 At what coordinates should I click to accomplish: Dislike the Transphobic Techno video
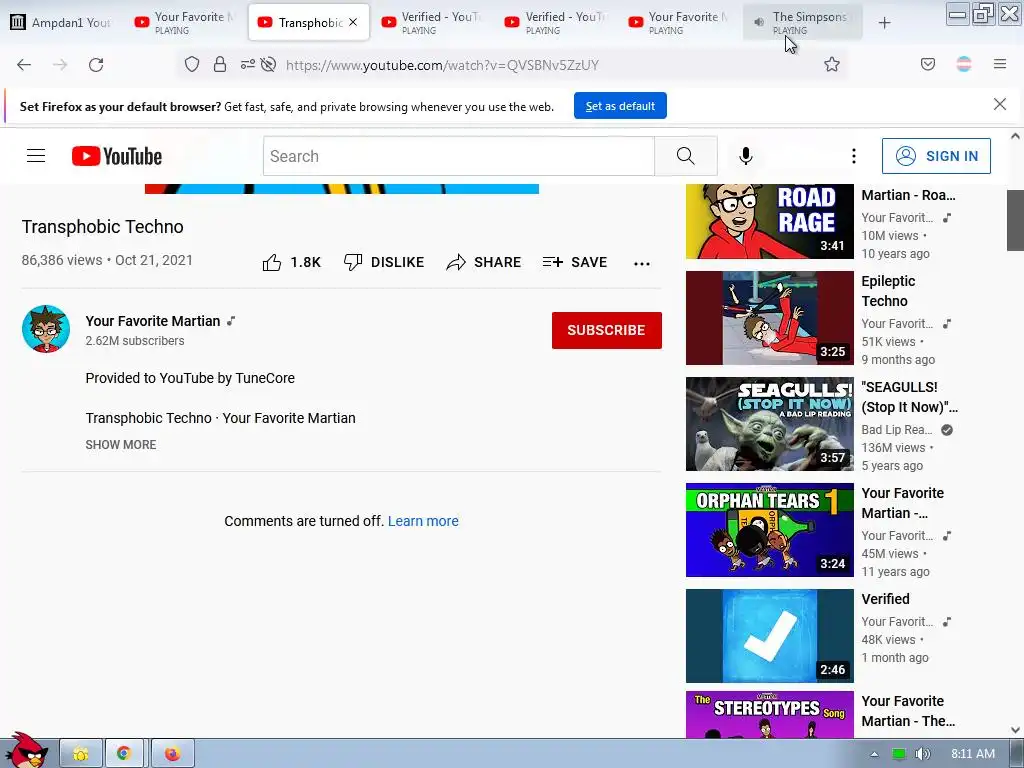coord(383,263)
